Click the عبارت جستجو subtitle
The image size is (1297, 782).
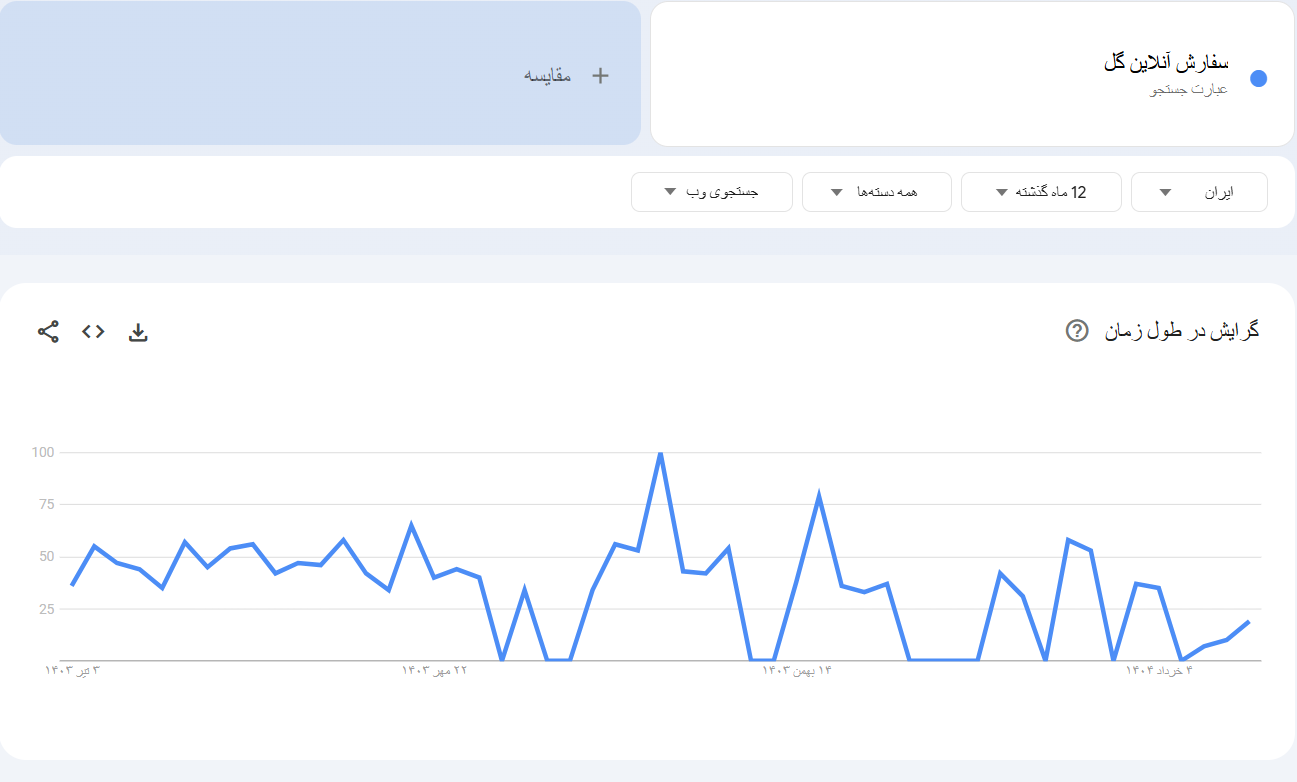point(1189,90)
